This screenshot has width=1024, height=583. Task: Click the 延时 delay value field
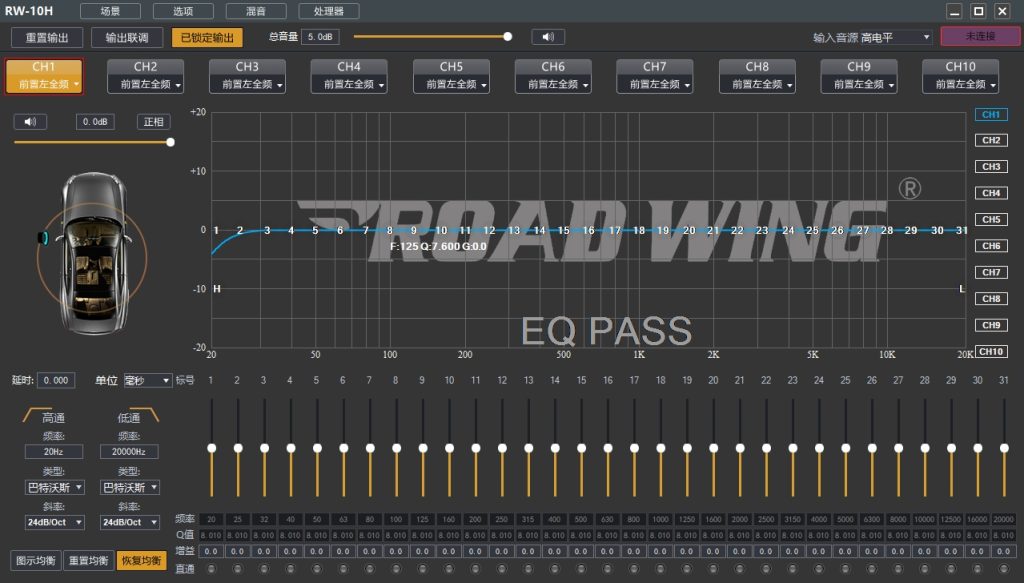click(x=56, y=380)
